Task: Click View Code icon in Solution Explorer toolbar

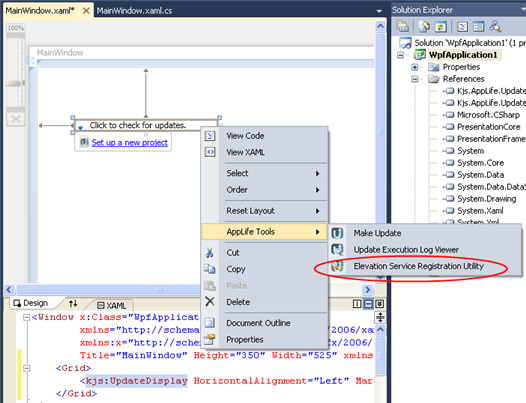Action: click(463, 27)
